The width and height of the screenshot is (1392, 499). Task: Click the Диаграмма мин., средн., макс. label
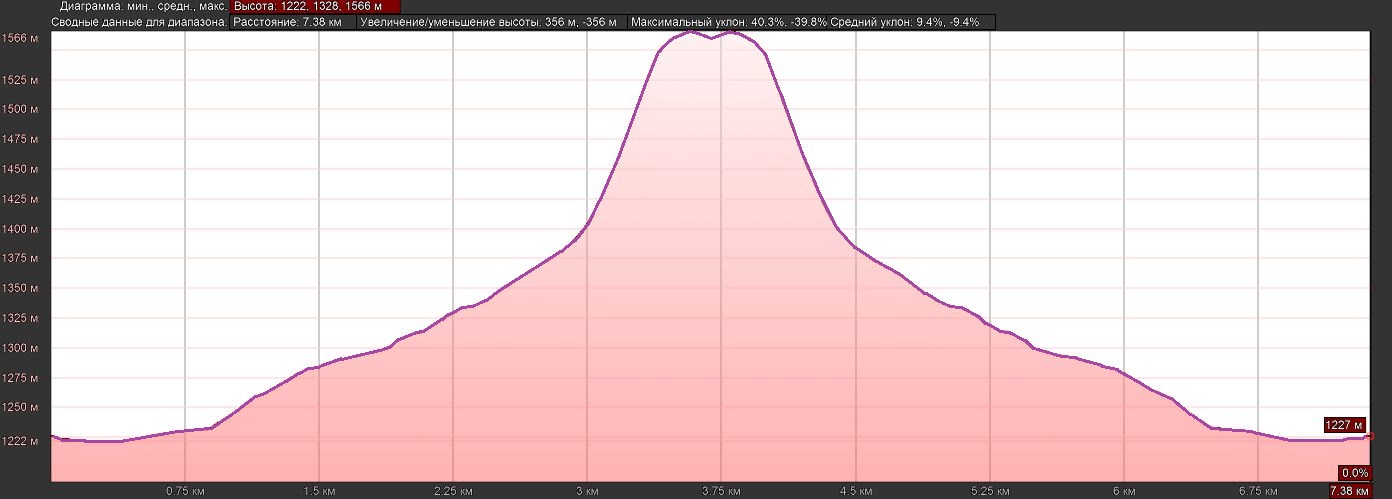(143, 6)
